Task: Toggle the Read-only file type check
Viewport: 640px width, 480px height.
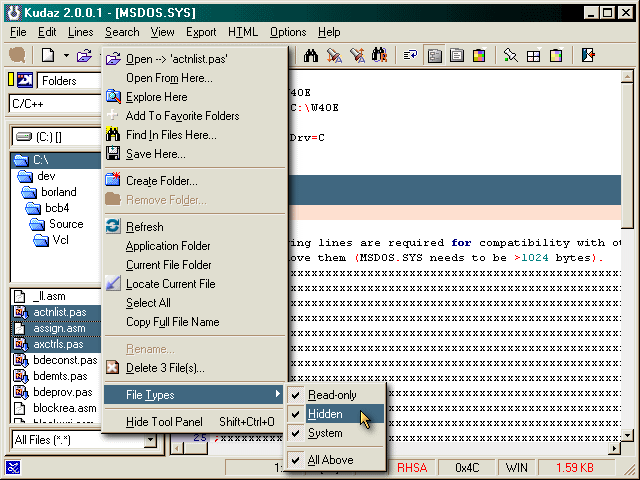Action: 335,395
